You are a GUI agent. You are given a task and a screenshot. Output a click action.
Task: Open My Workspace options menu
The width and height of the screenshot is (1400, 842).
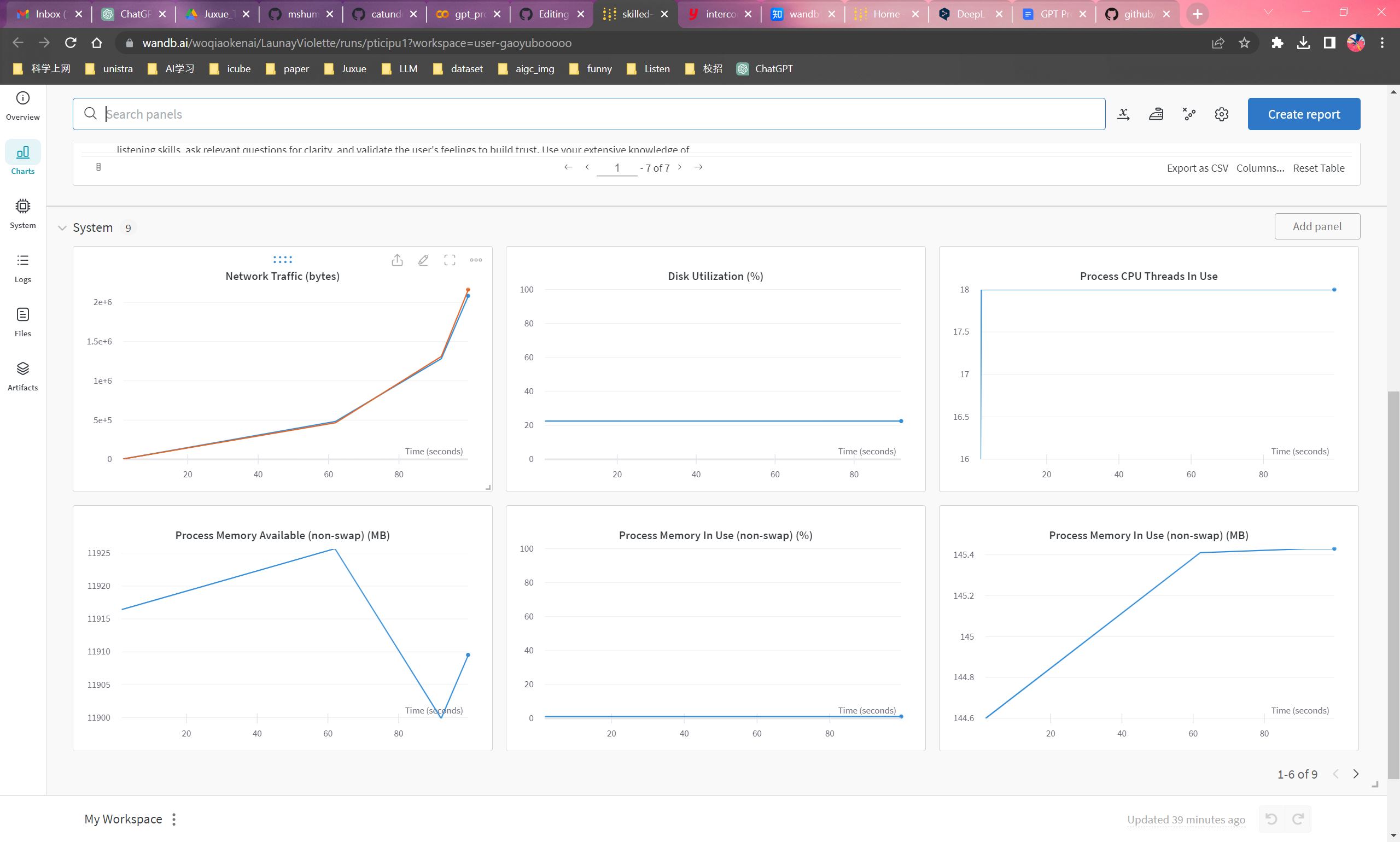174,819
